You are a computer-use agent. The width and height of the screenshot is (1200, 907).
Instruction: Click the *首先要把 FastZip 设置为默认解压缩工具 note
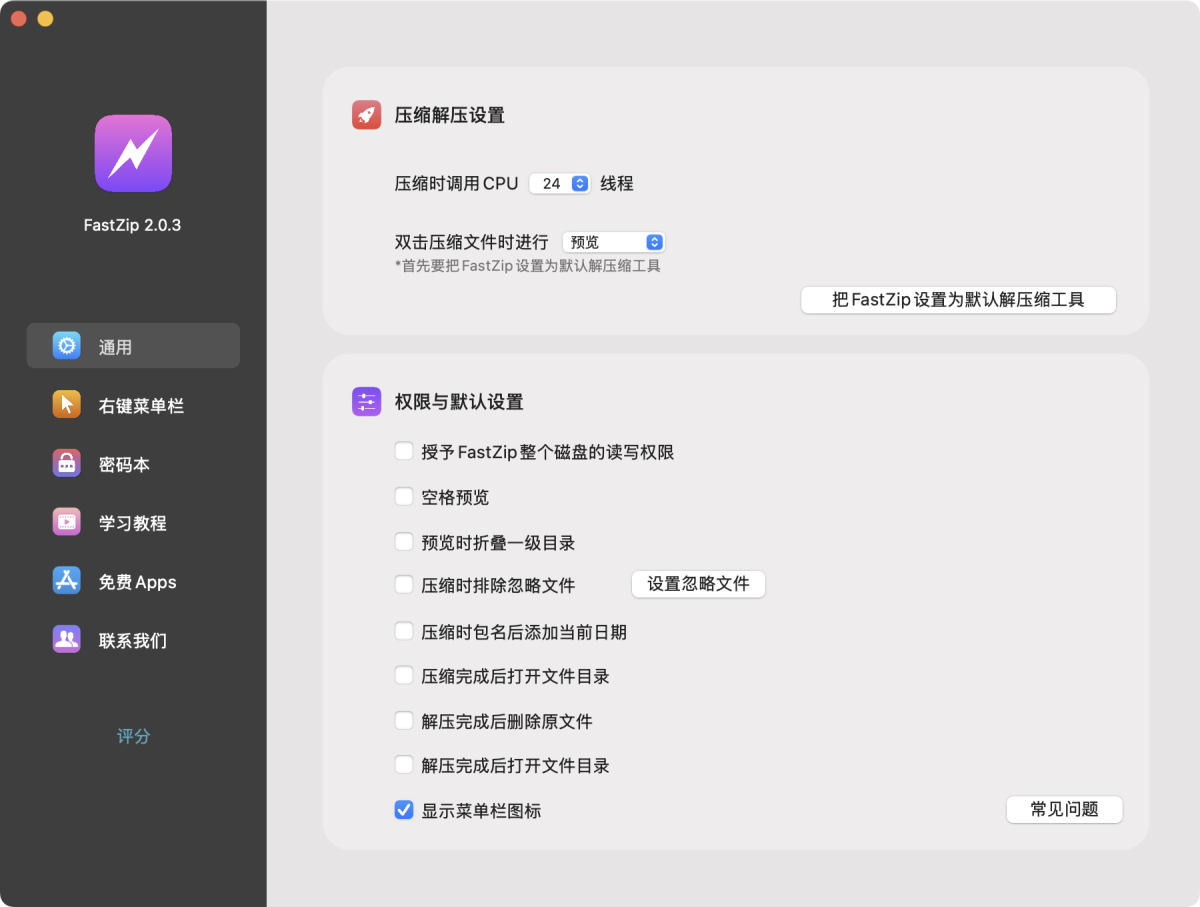pyautogui.click(x=528, y=266)
